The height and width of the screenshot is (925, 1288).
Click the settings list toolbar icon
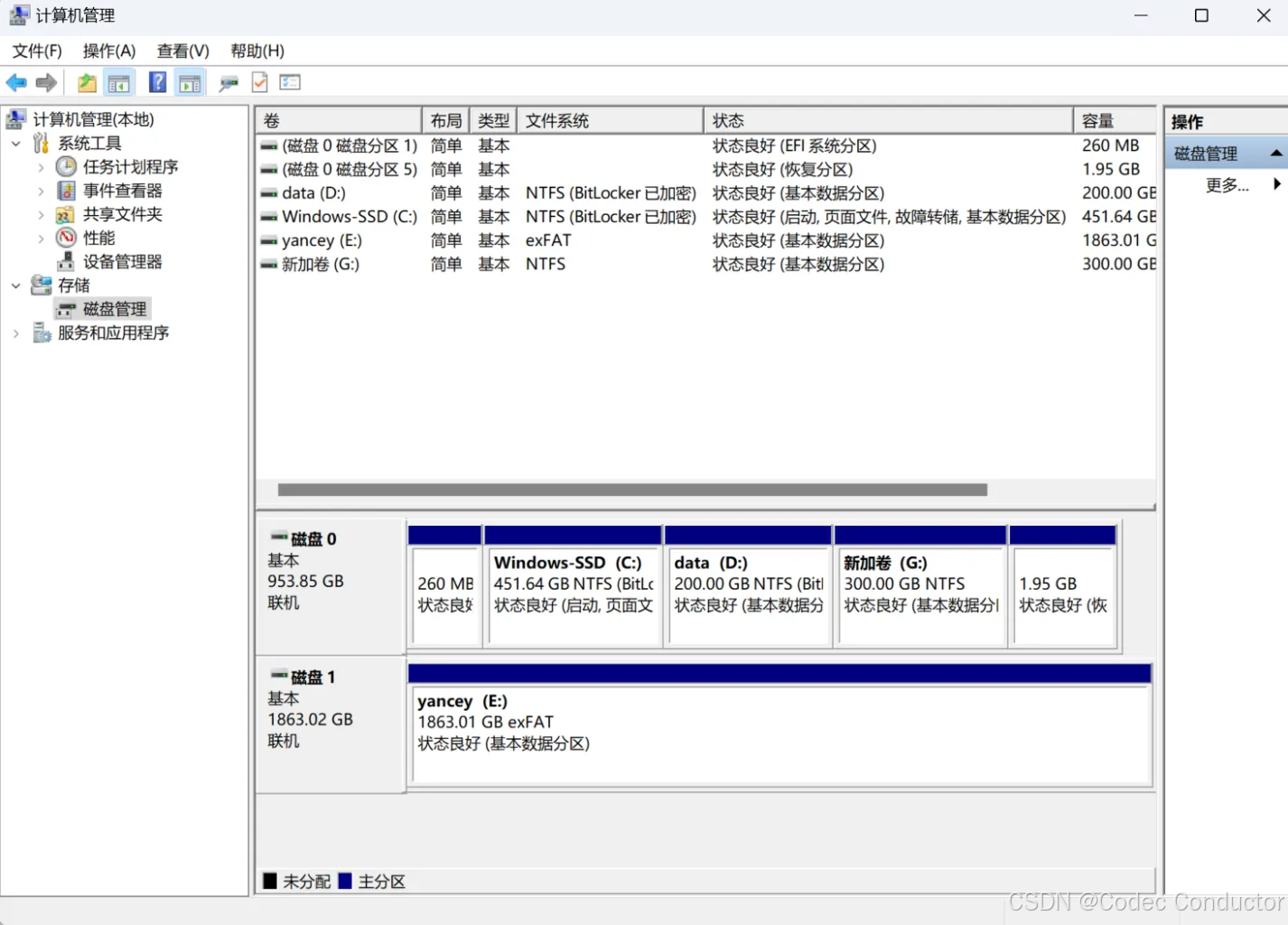point(290,82)
